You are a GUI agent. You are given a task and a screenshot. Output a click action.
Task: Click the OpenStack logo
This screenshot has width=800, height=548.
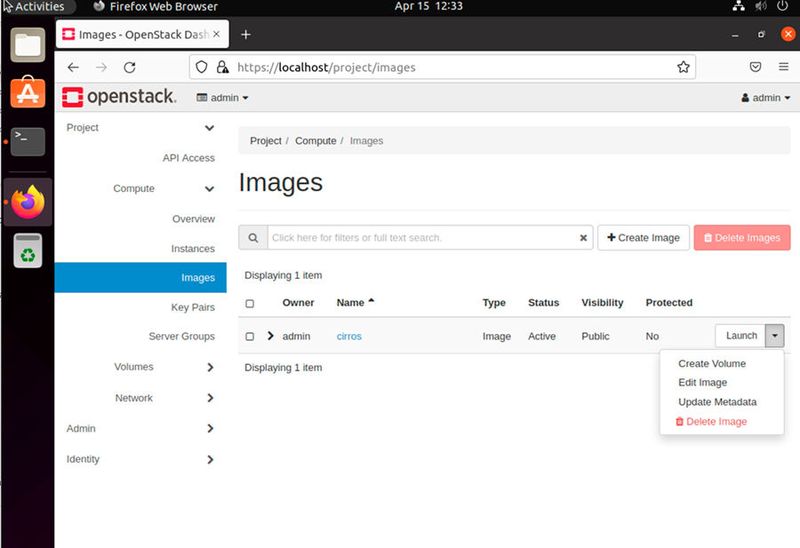(x=119, y=97)
